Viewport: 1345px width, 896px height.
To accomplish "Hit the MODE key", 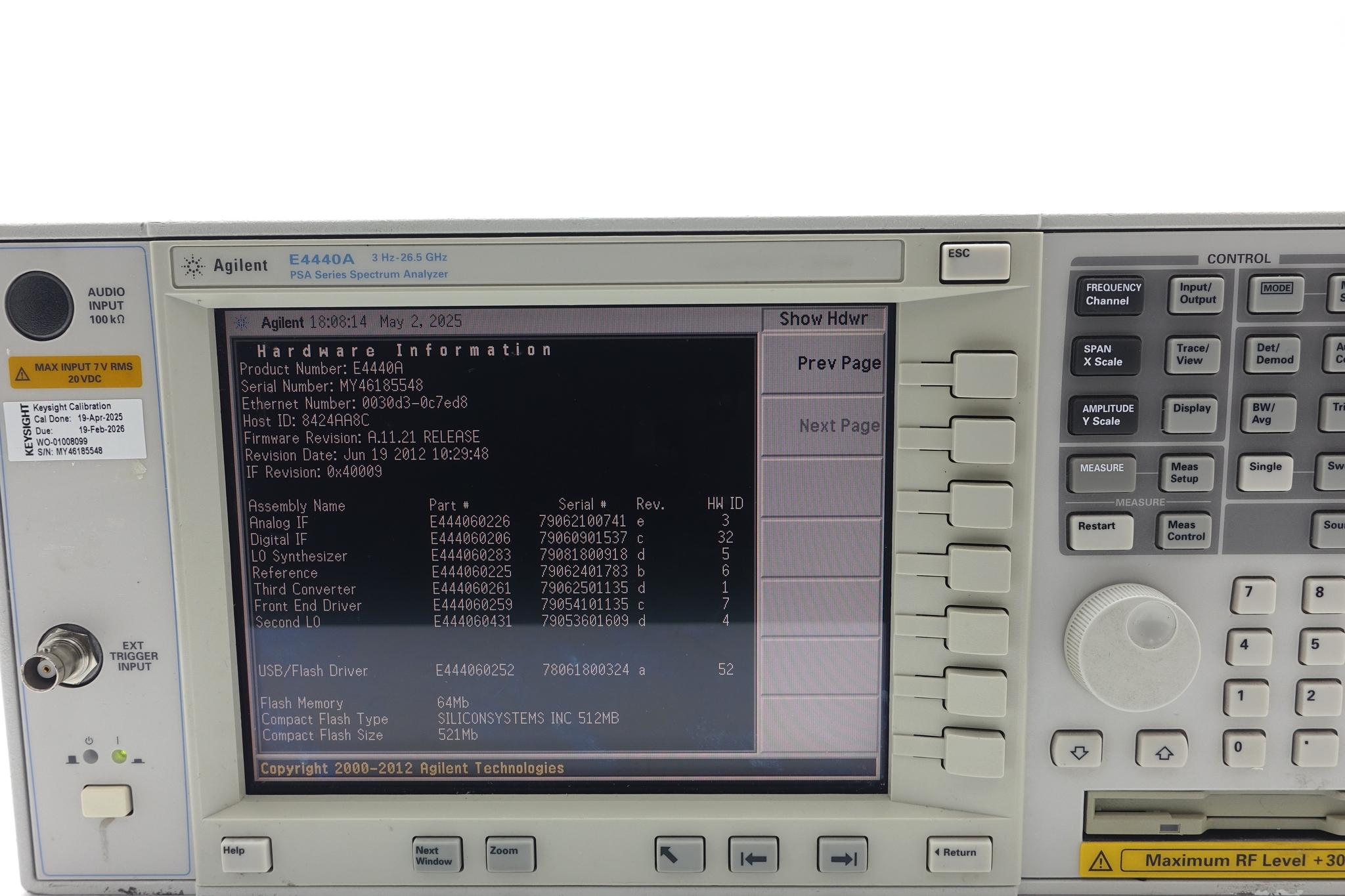I will coord(1275,293).
